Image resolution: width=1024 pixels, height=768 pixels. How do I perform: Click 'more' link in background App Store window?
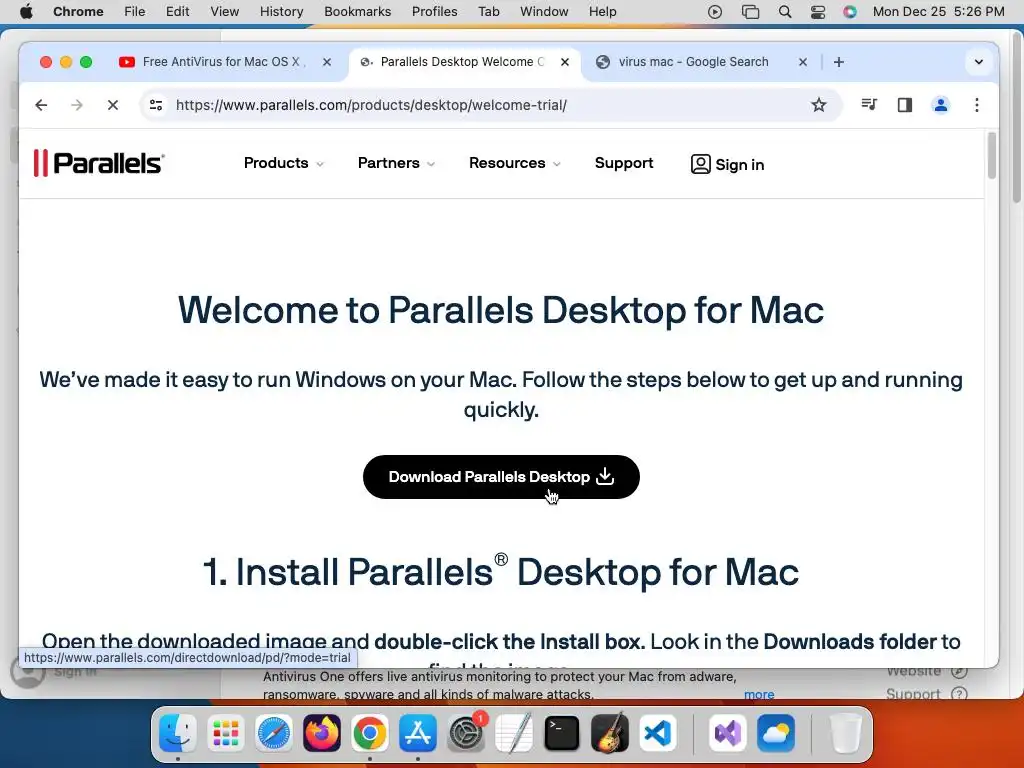coord(759,694)
